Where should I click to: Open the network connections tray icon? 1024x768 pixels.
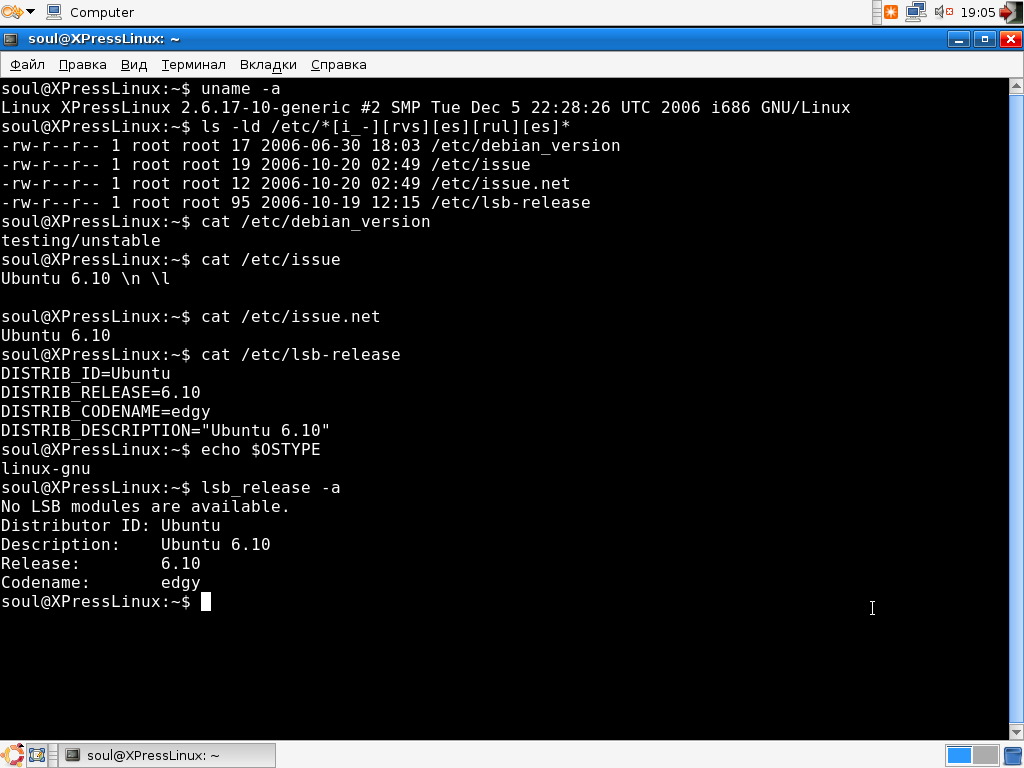point(916,12)
